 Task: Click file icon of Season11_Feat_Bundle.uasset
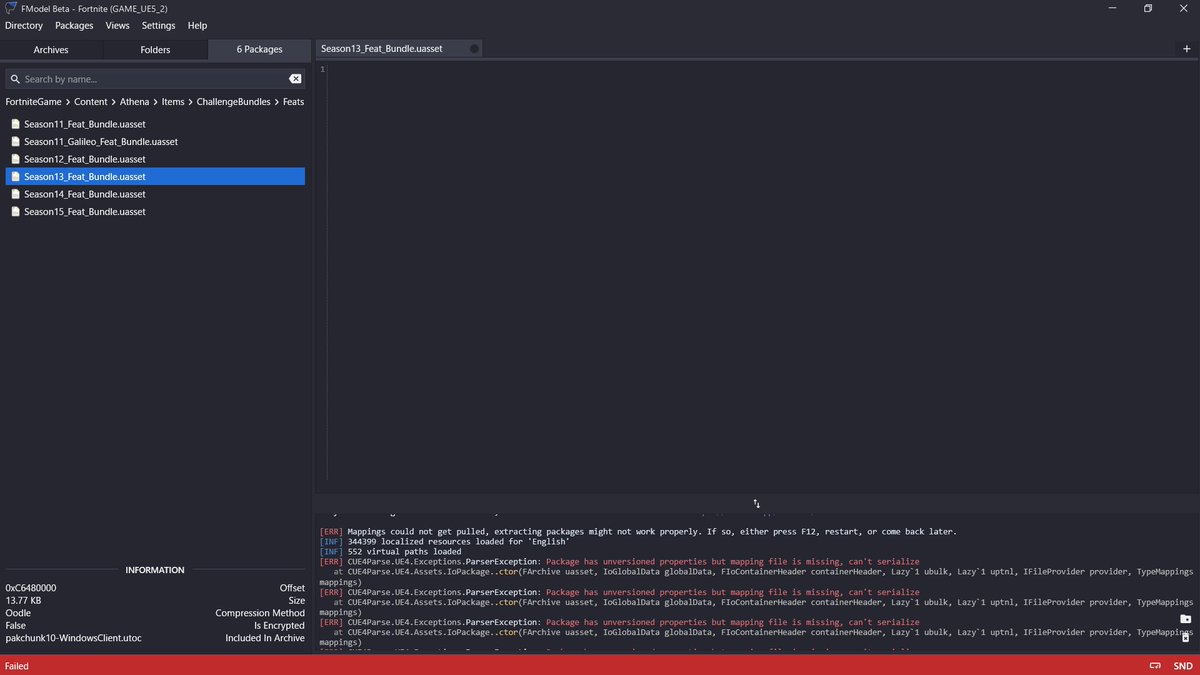[15, 124]
